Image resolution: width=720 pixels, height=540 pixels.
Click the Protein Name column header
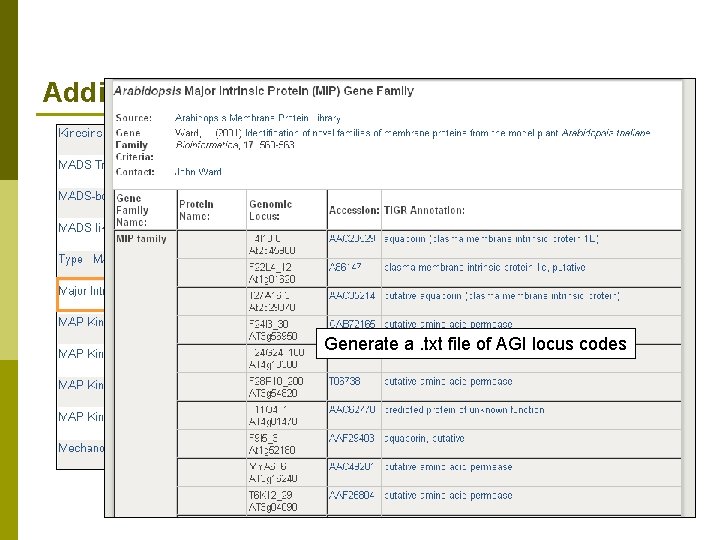click(x=212, y=210)
